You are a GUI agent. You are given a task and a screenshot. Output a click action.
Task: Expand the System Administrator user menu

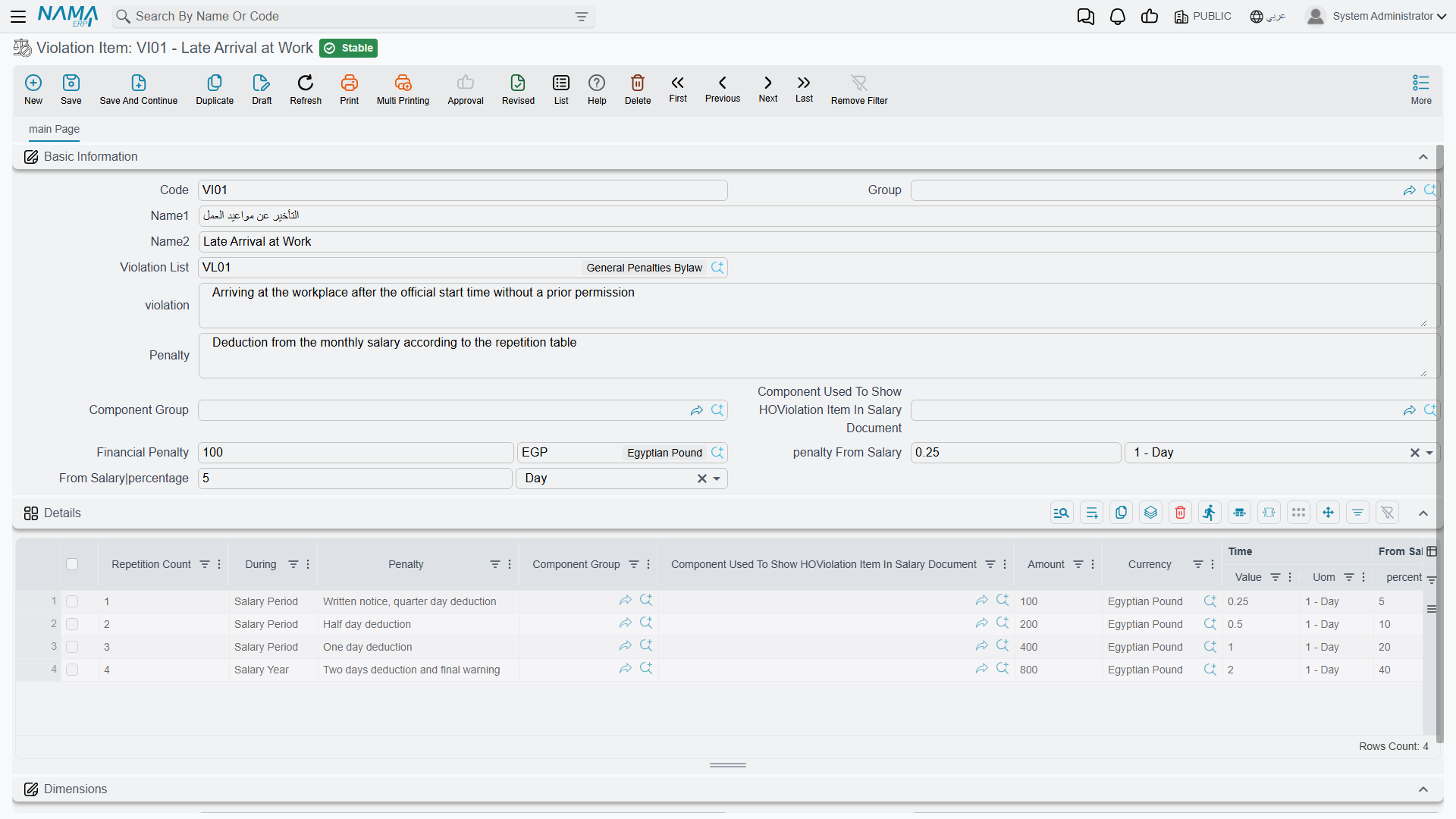1376,17
